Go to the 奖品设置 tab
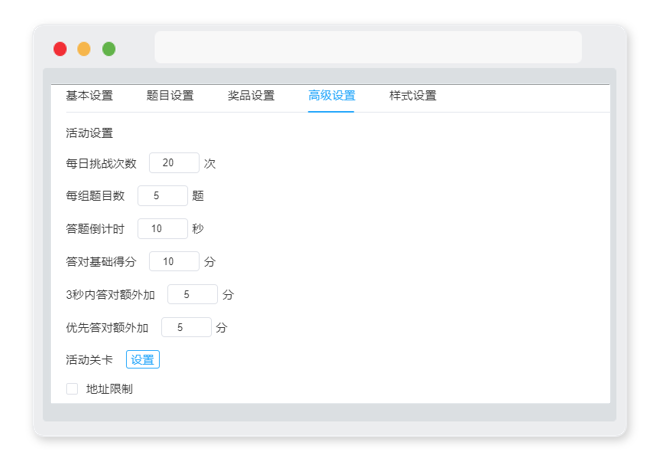The width and height of the screenshot is (660, 460). pyautogui.click(x=251, y=96)
